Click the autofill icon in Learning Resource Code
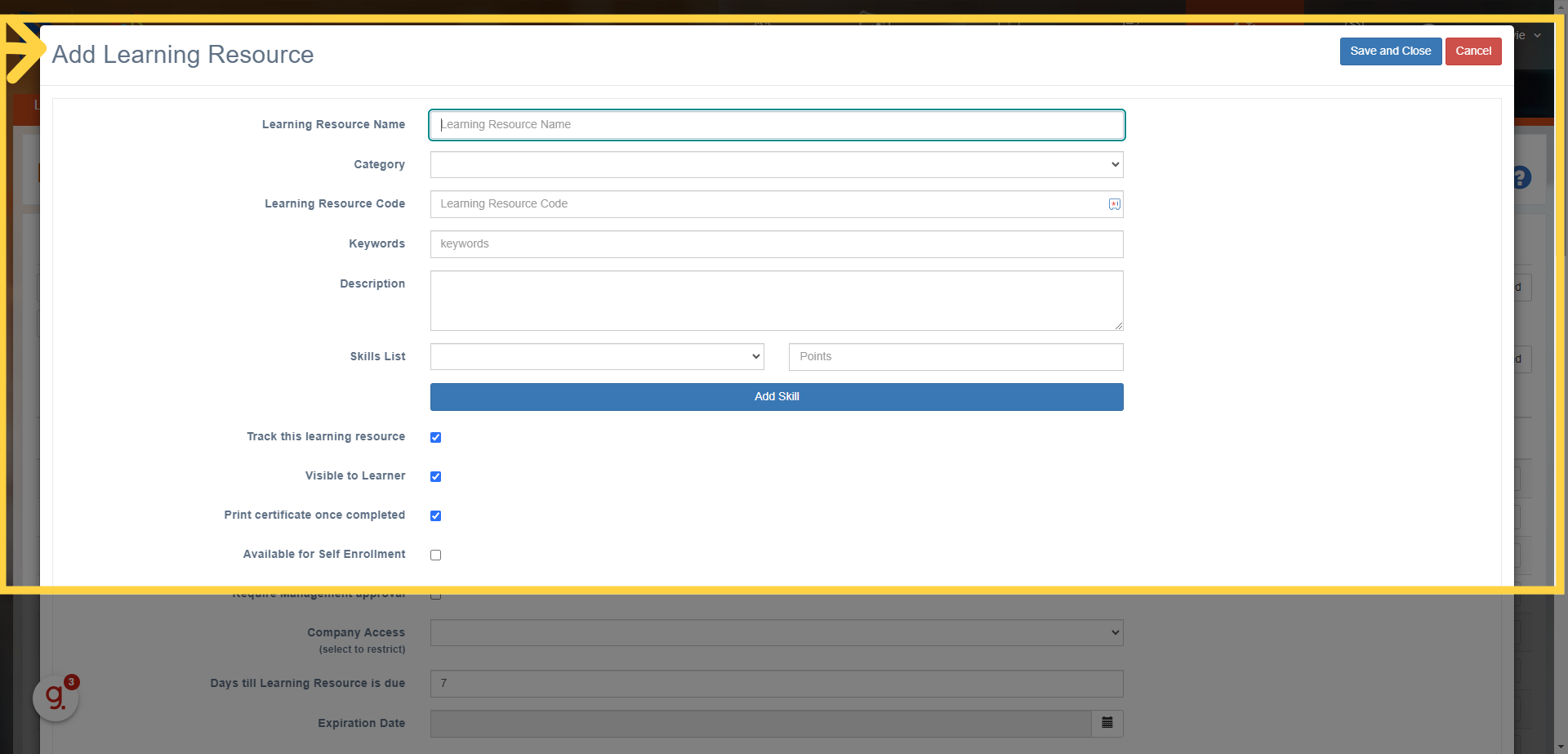1568x754 pixels. (1114, 204)
